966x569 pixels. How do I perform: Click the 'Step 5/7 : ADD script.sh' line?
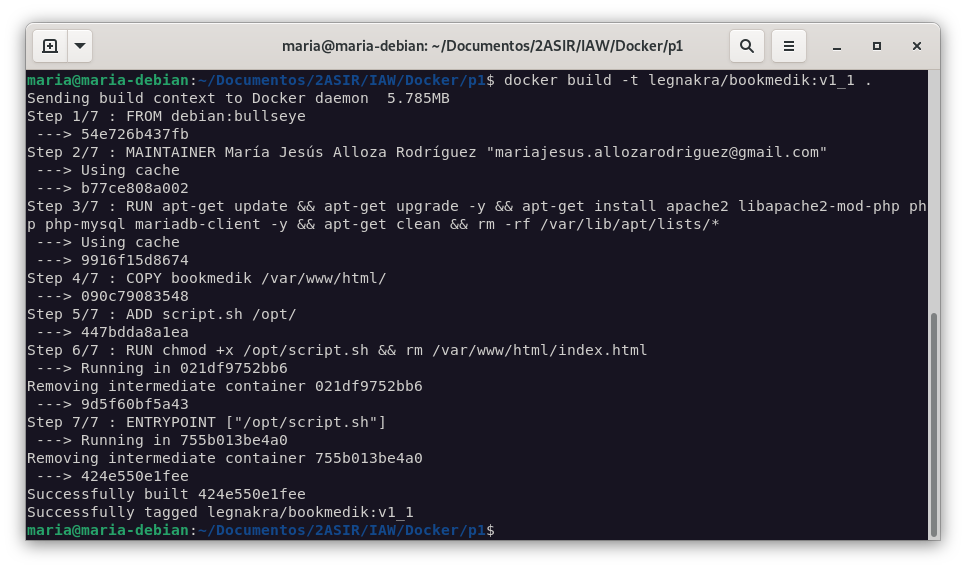coord(162,314)
